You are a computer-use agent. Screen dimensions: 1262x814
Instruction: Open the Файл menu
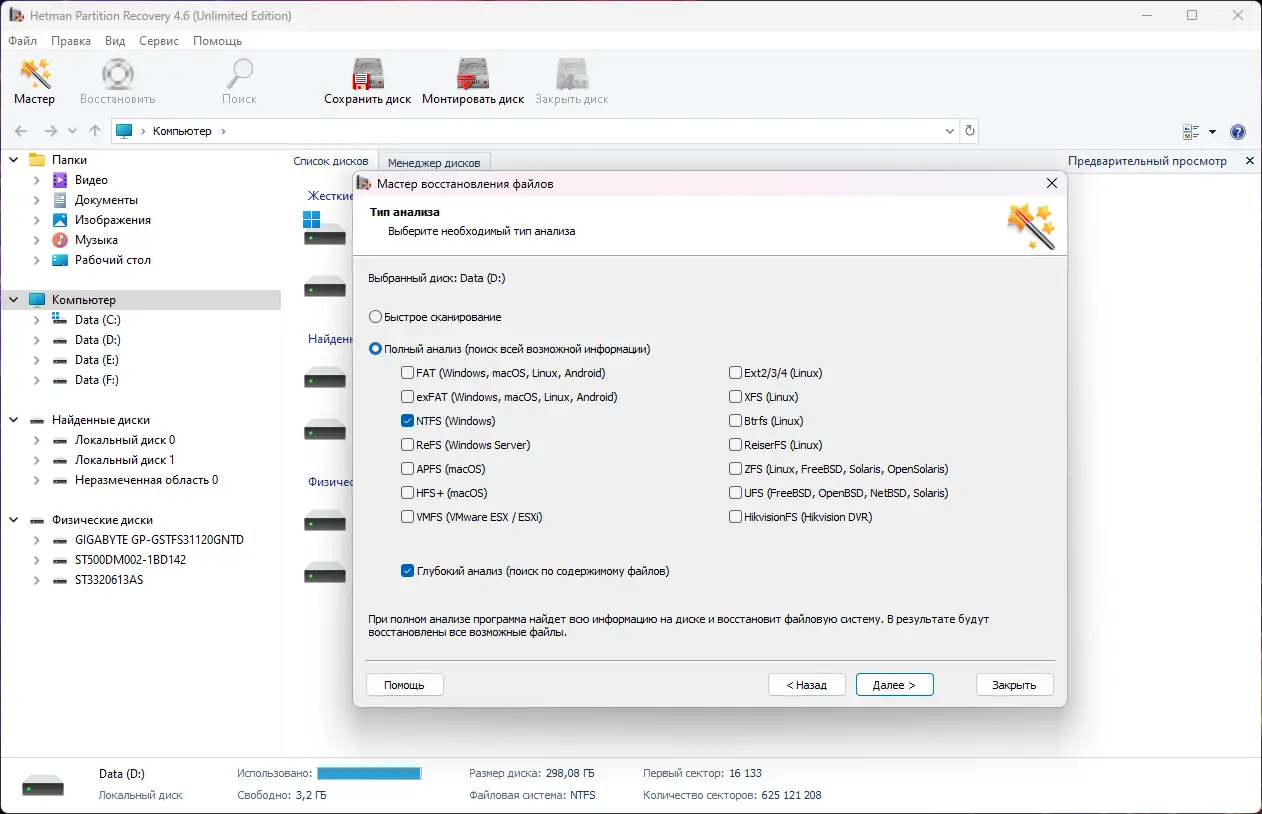tap(22, 41)
